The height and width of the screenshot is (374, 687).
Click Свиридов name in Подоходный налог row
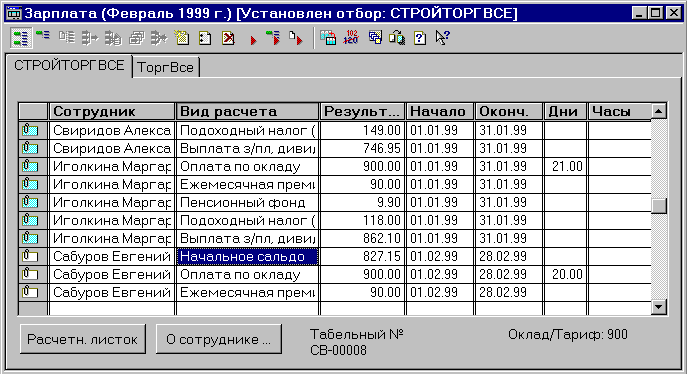pos(112,131)
